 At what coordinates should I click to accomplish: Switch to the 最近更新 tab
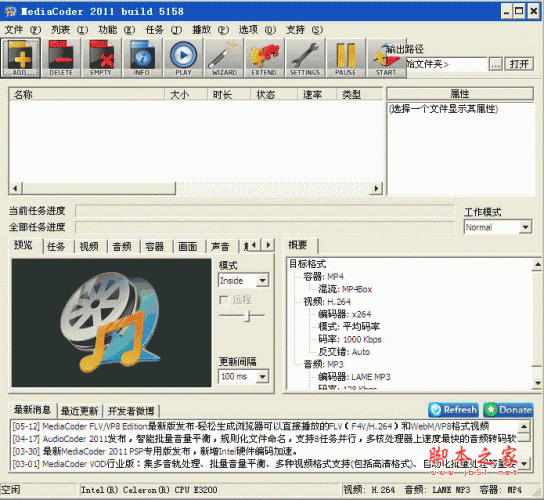(79, 411)
